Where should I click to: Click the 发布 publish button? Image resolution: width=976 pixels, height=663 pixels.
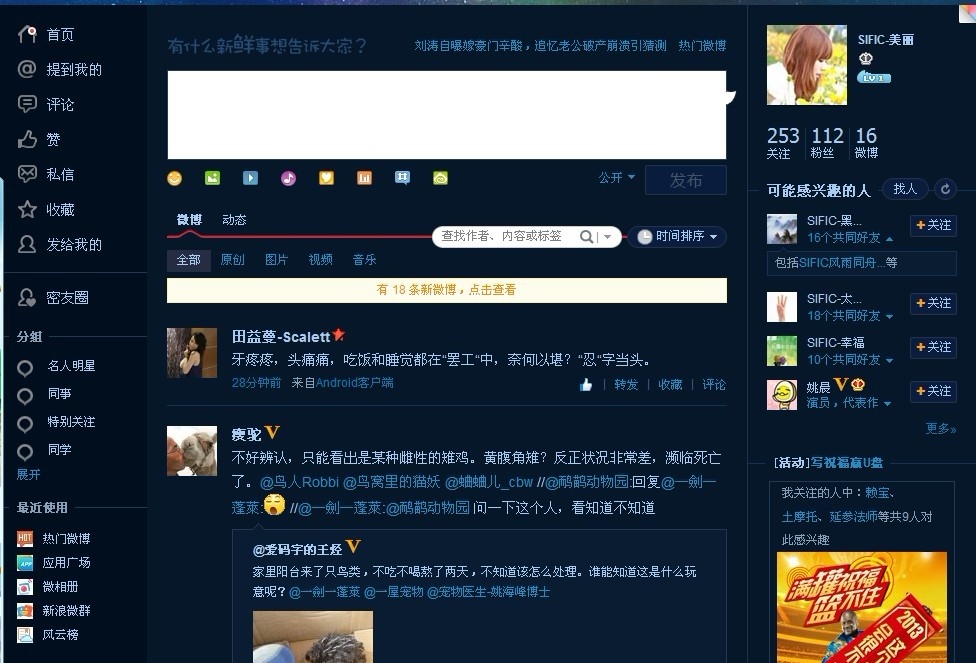[x=686, y=180]
